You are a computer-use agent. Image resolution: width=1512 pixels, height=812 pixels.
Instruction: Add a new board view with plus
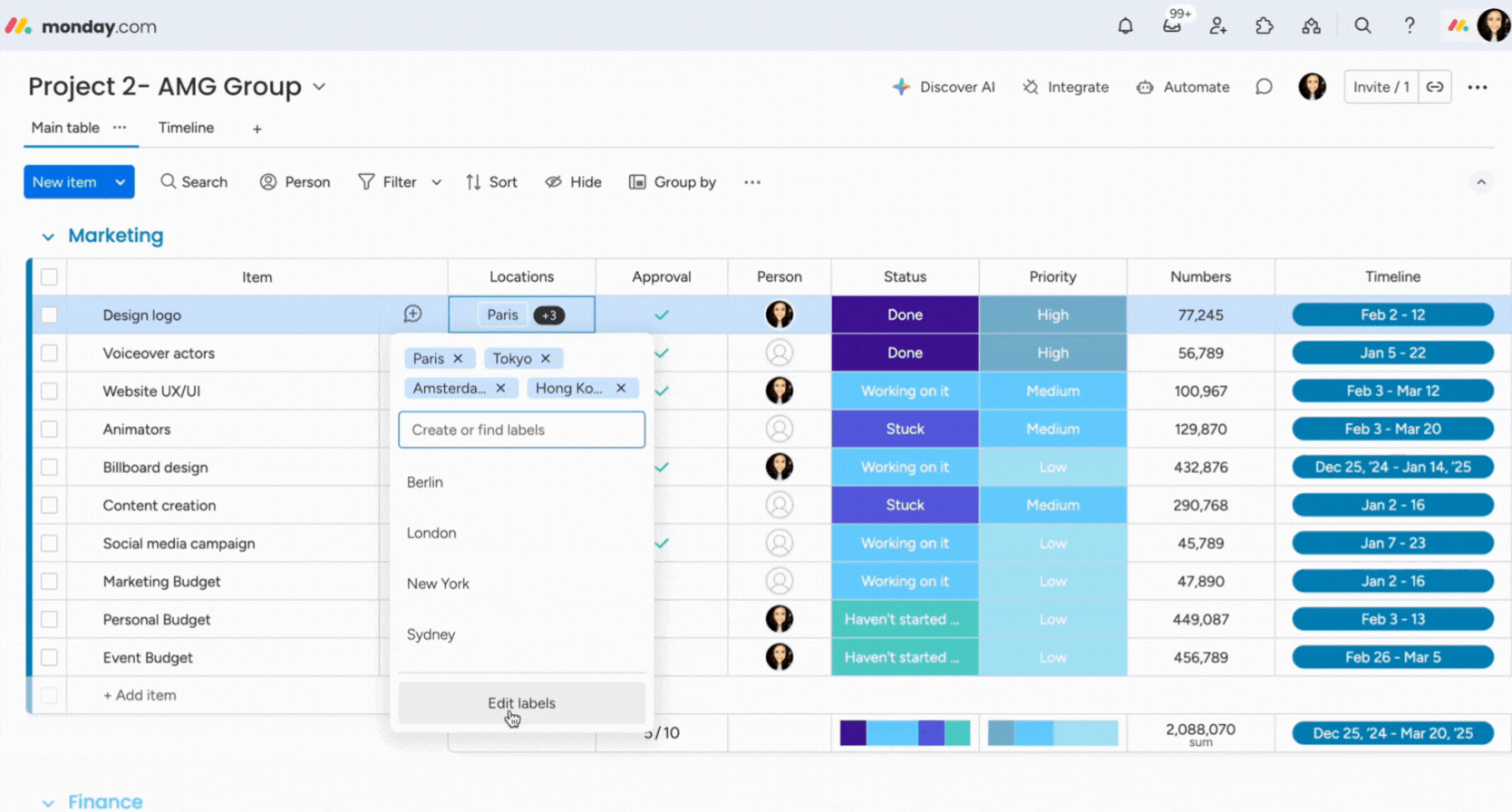(x=257, y=129)
